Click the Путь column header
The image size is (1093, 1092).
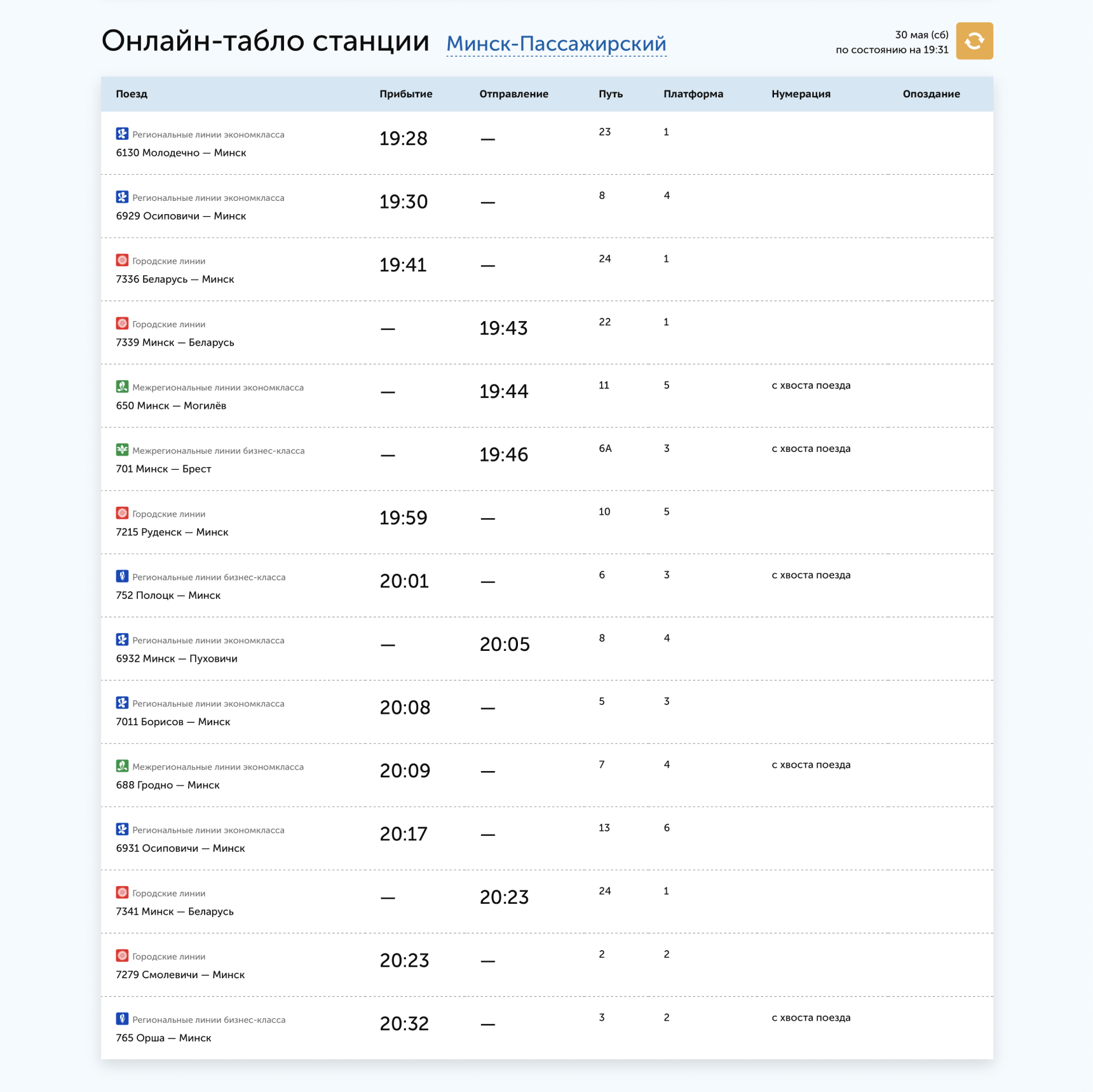(611, 94)
